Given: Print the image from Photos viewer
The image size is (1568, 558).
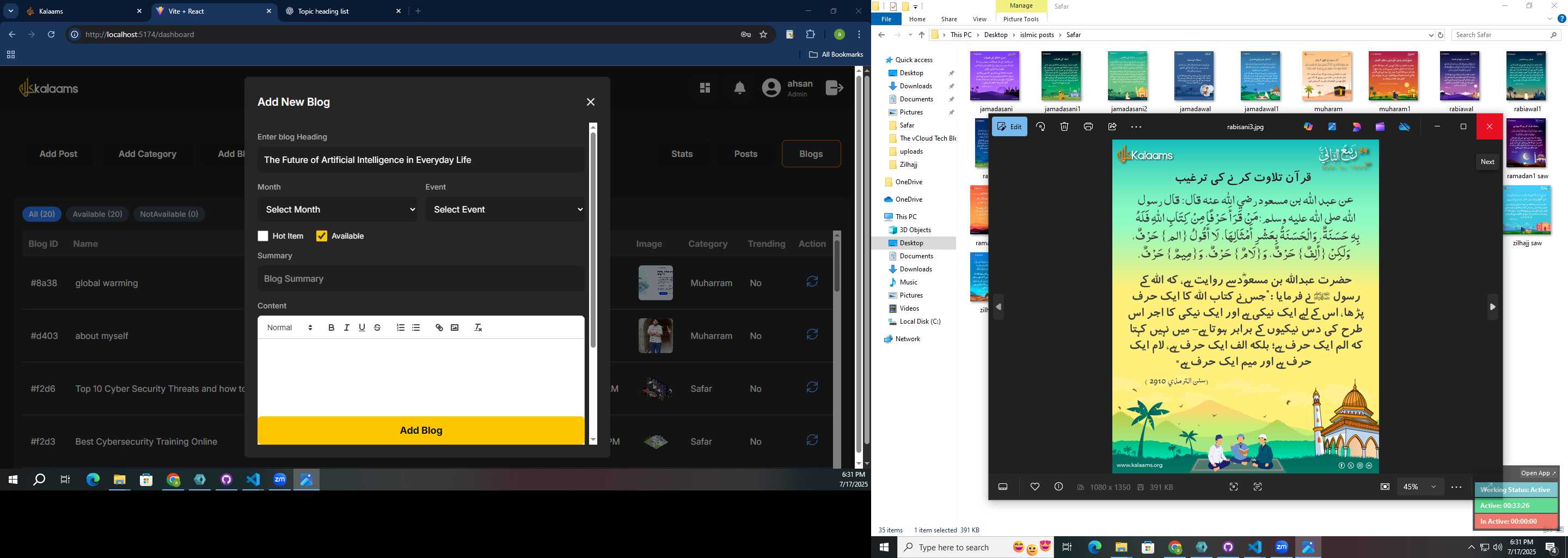Looking at the screenshot, I should point(1088,127).
